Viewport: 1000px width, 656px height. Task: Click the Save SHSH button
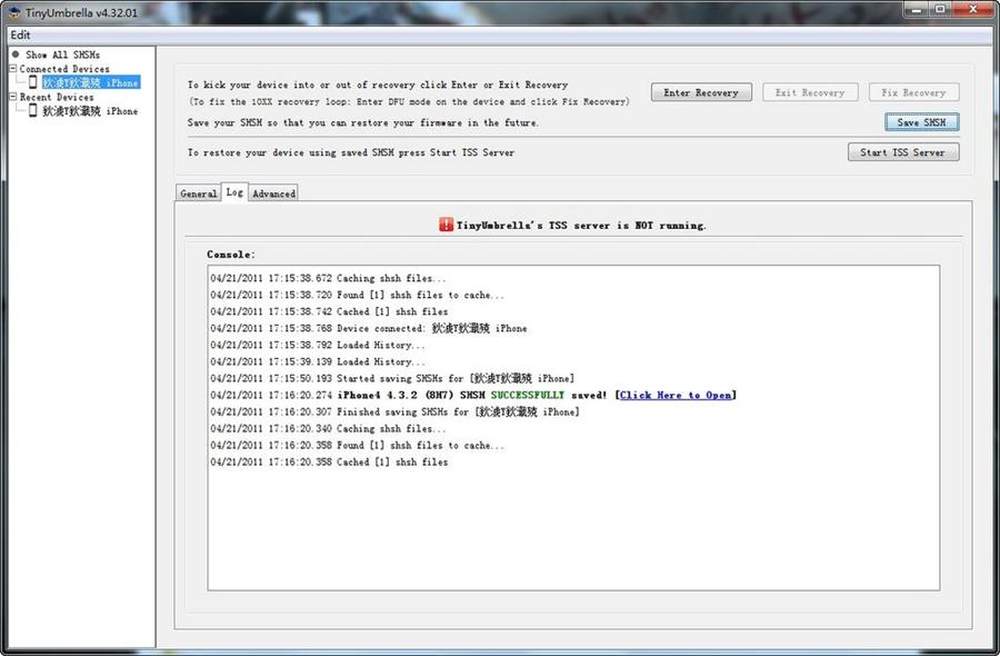coord(922,122)
